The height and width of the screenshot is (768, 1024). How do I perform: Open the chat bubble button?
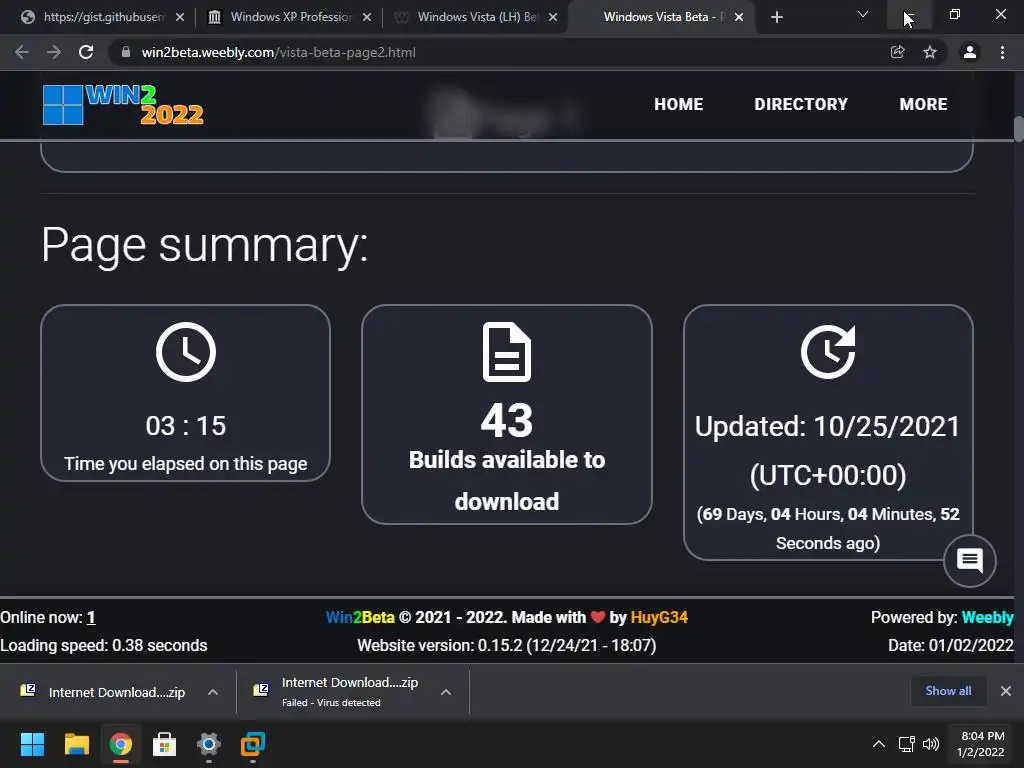[x=970, y=561]
